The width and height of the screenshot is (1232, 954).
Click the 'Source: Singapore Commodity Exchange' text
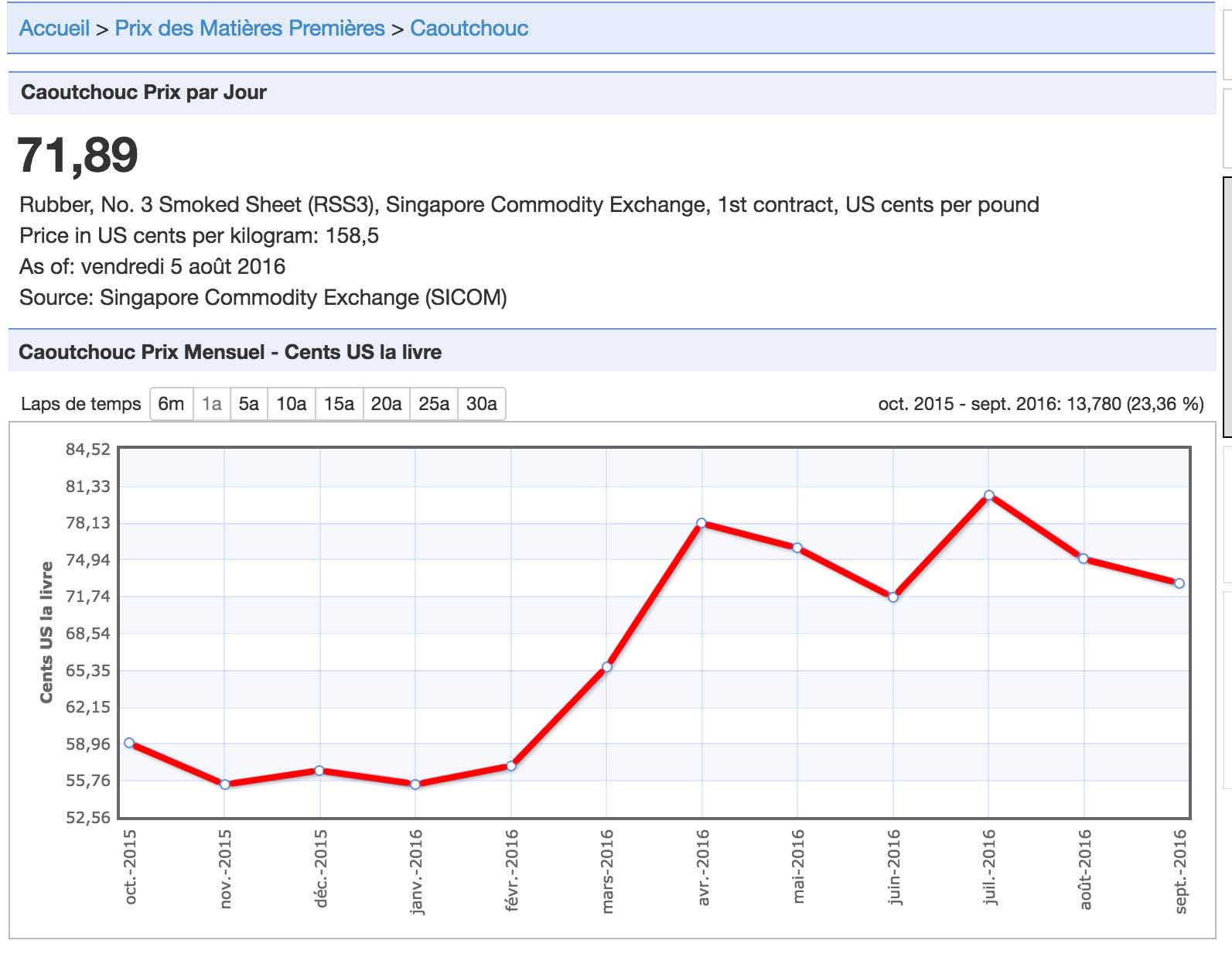point(263,298)
